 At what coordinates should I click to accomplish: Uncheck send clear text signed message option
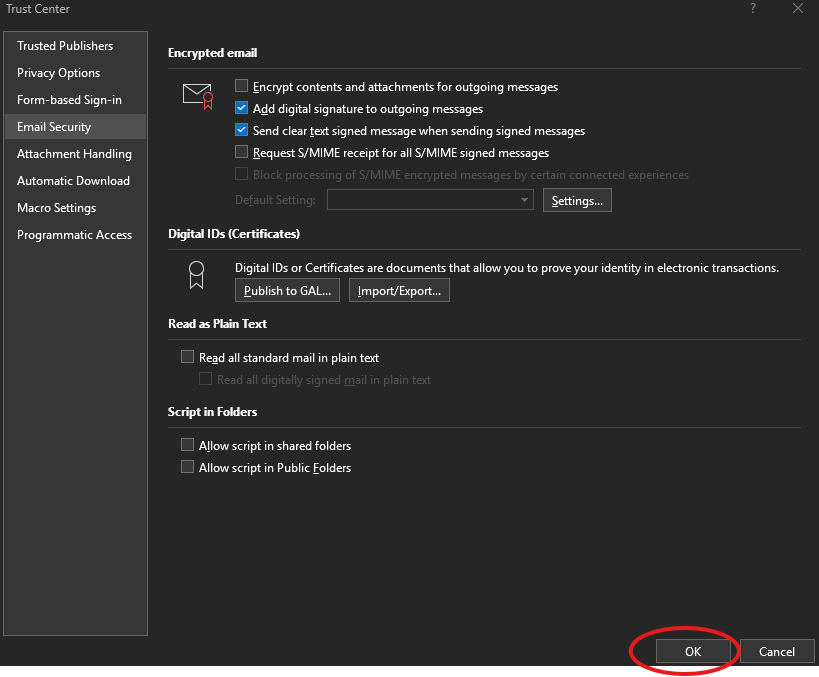[241, 129]
